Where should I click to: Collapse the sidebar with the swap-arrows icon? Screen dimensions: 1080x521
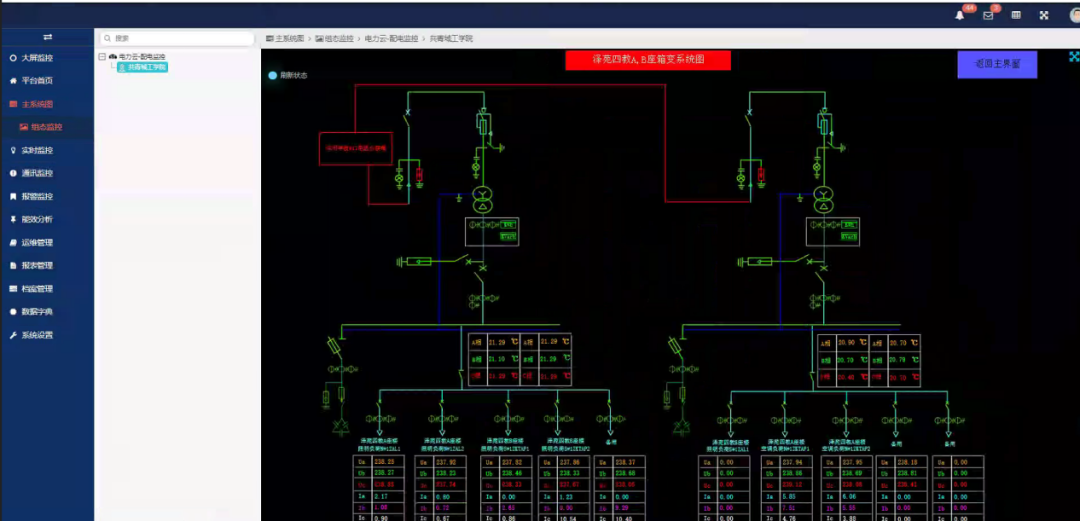point(48,37)
